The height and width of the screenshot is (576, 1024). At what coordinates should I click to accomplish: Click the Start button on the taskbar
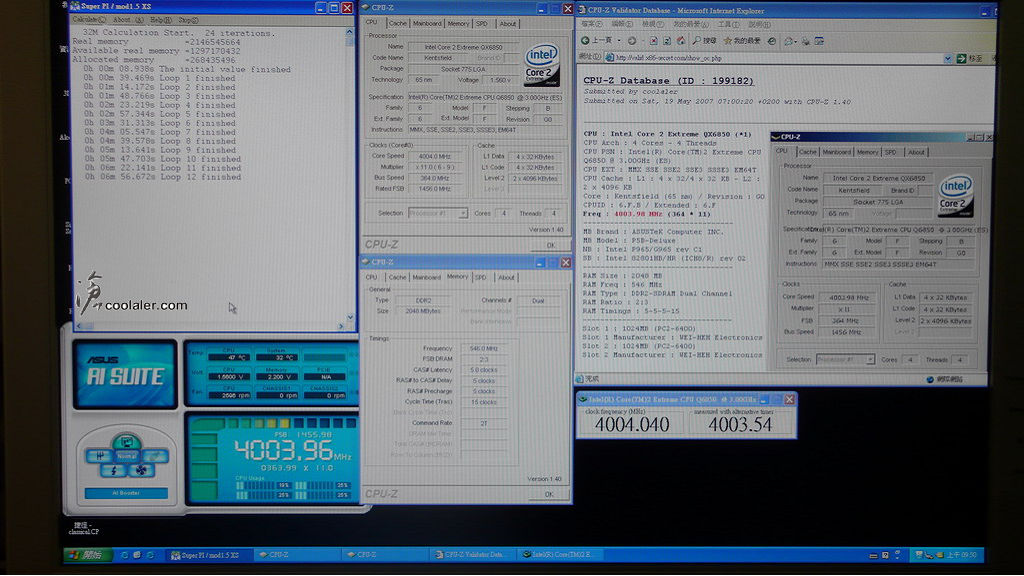click(x=87, y=555)
